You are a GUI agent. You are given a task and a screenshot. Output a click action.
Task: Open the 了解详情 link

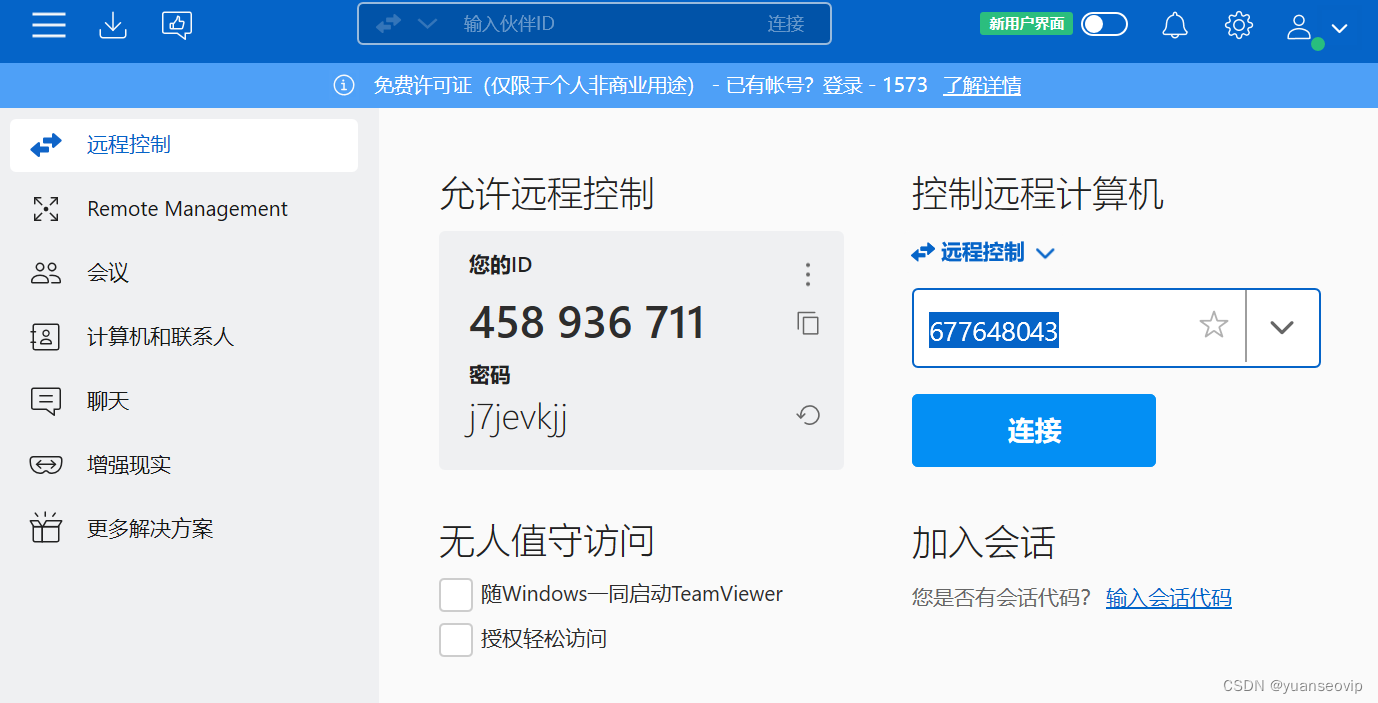click(x=982, y=86)
